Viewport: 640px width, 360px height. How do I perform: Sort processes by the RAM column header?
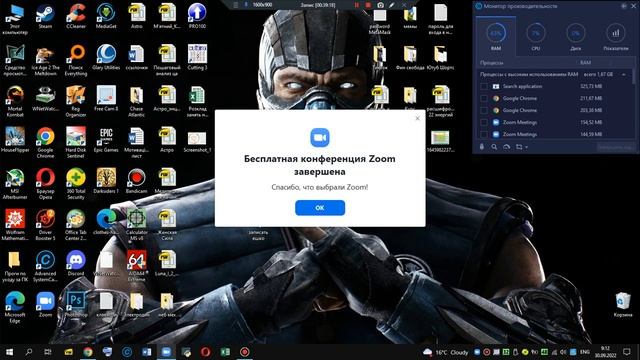coord(585,63)
